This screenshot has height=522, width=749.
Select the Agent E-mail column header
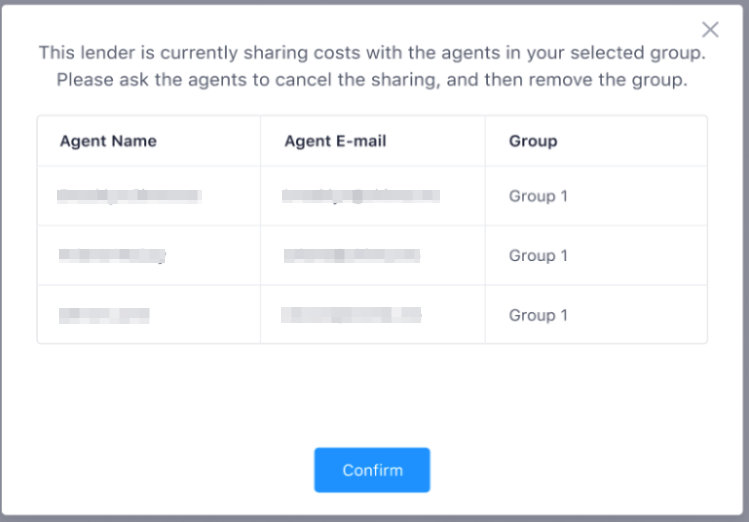pyautogui.click(x=335, y=141)
